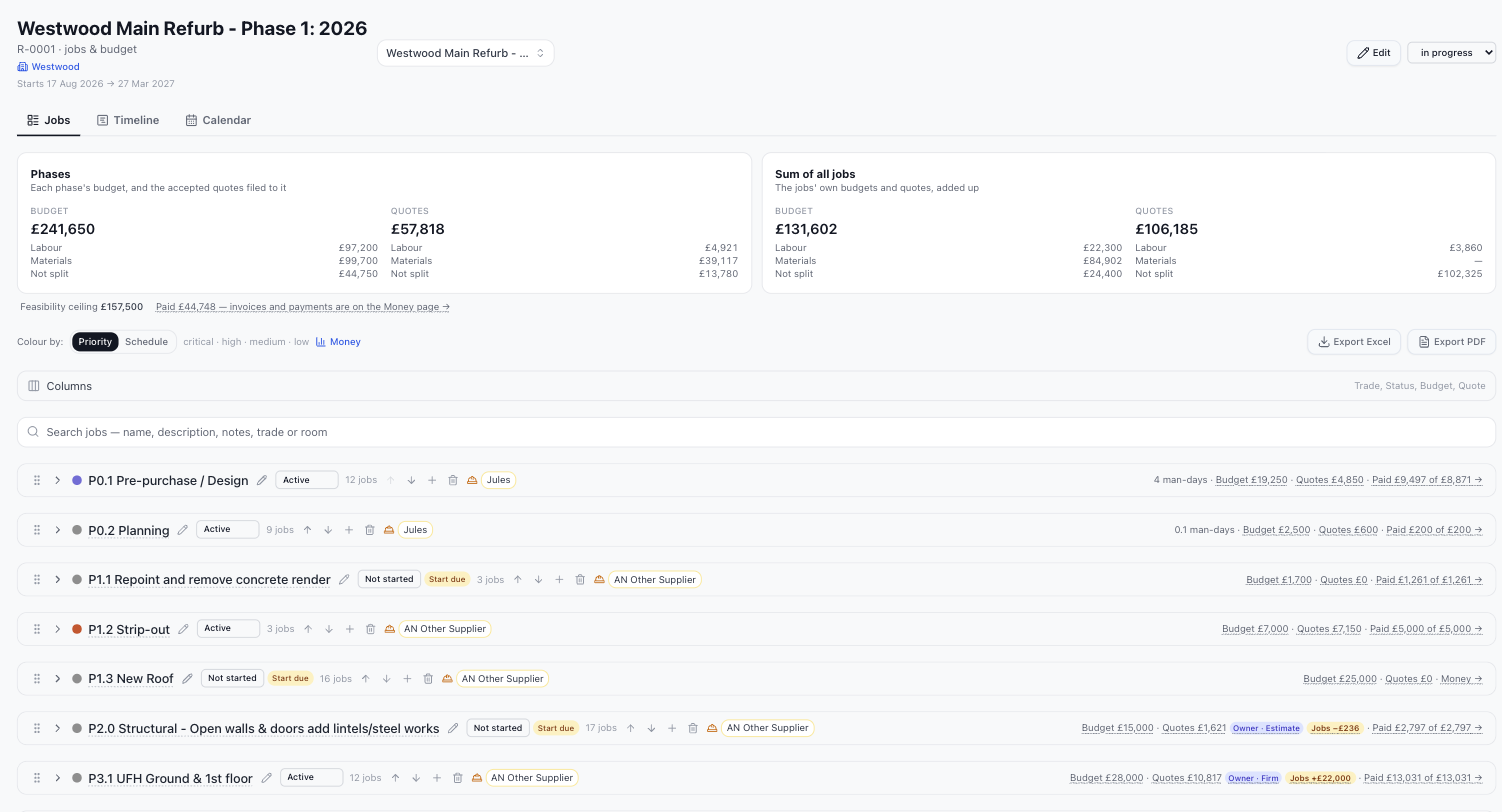
Task: Move P1.2 Strip-out phase up
Action: 308,629
